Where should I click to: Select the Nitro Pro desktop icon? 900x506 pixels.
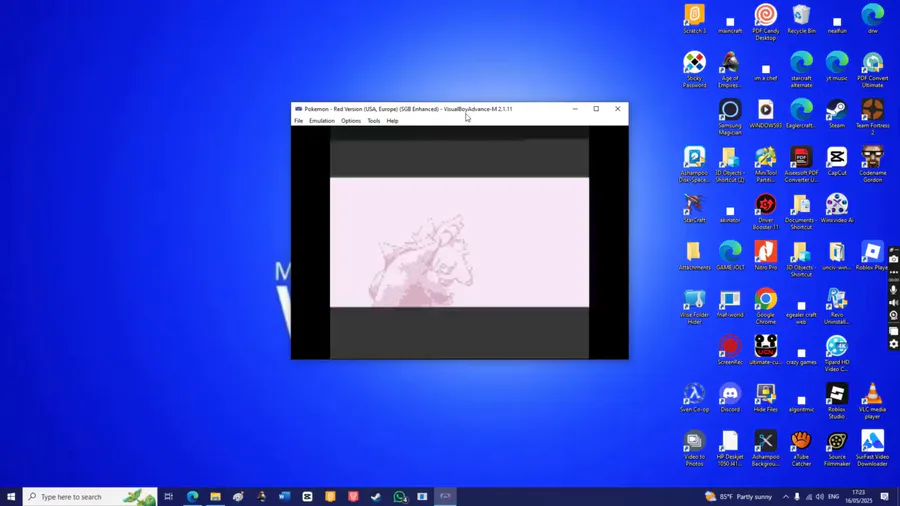pyautogui.click(x=766, y=256)
